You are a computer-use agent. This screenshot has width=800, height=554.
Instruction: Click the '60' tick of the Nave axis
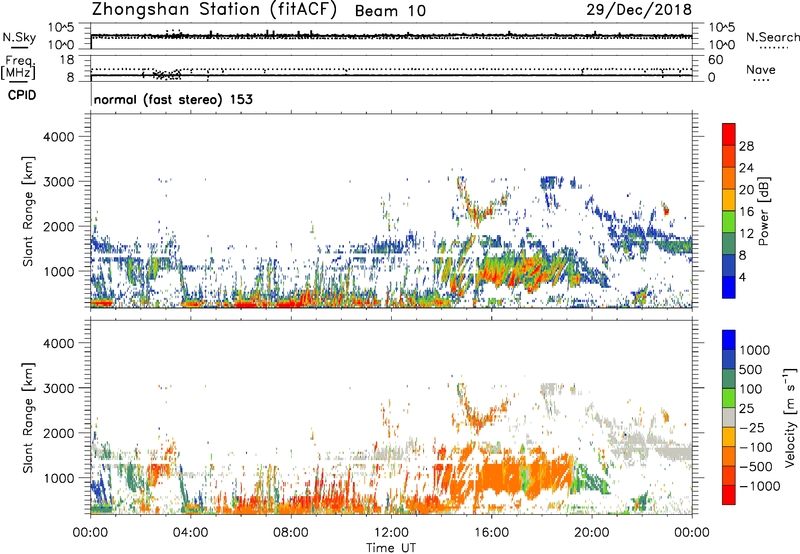coord(715,60)
